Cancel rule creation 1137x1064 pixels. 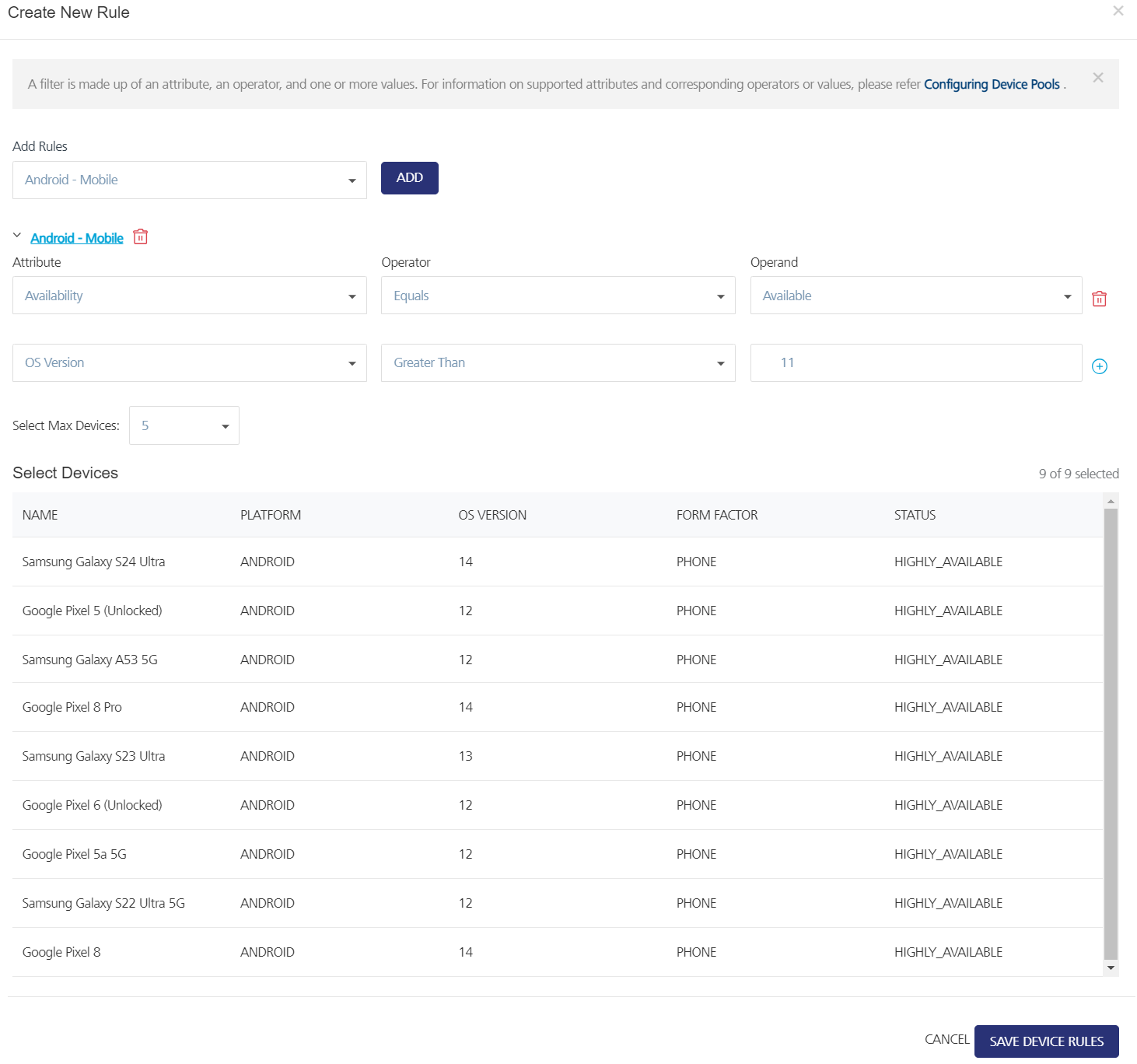(946, 1039)
